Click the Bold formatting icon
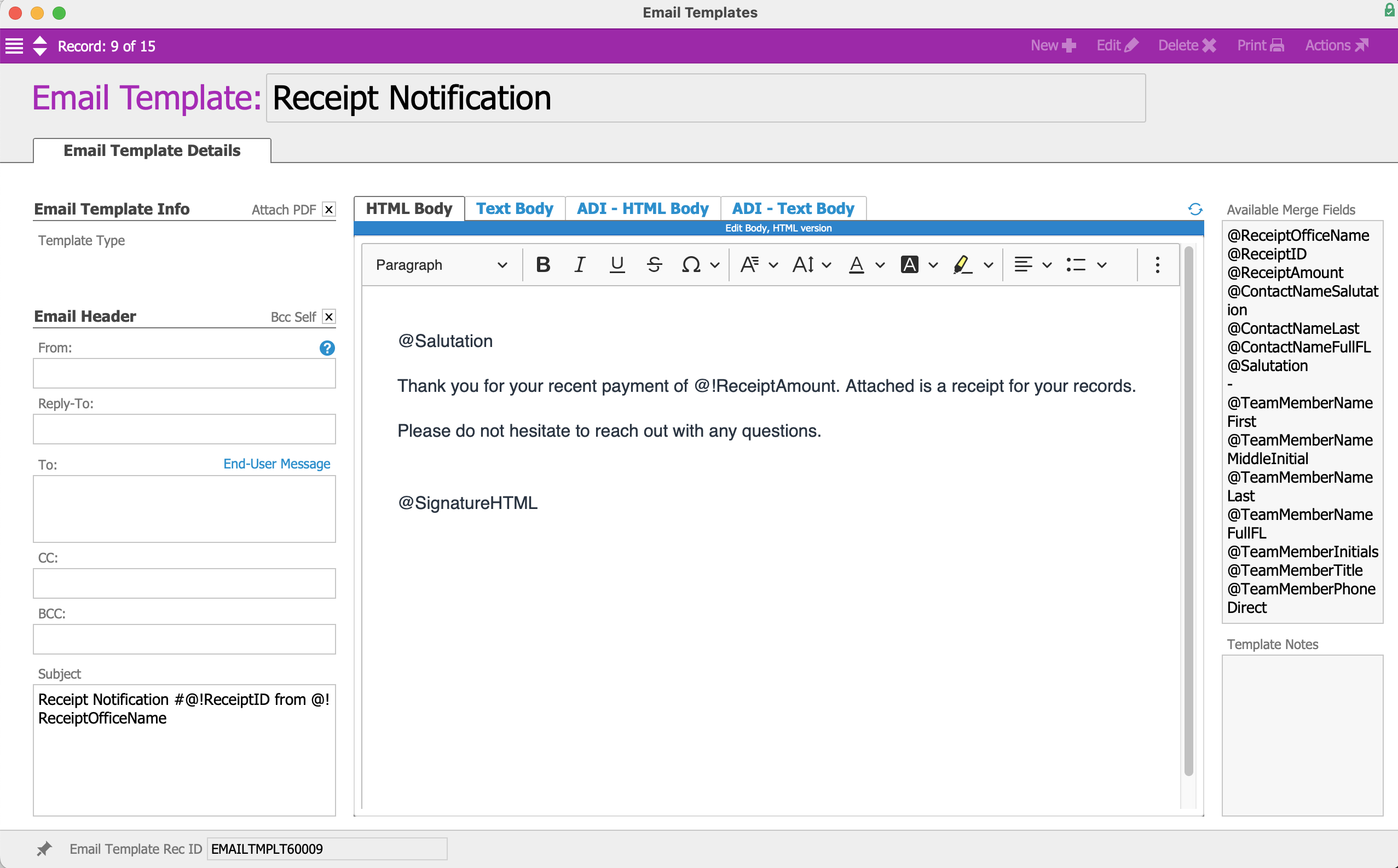 [542, 265]
